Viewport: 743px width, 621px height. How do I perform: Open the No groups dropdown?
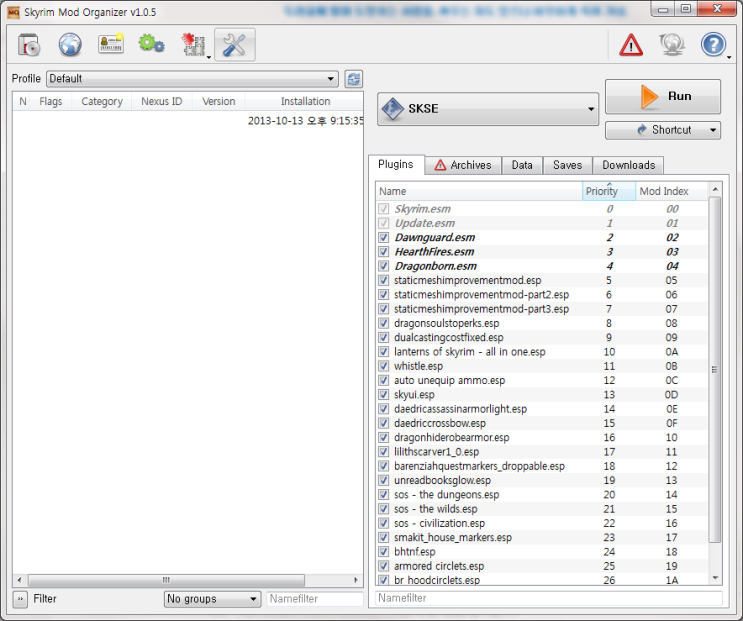(212, 599)
